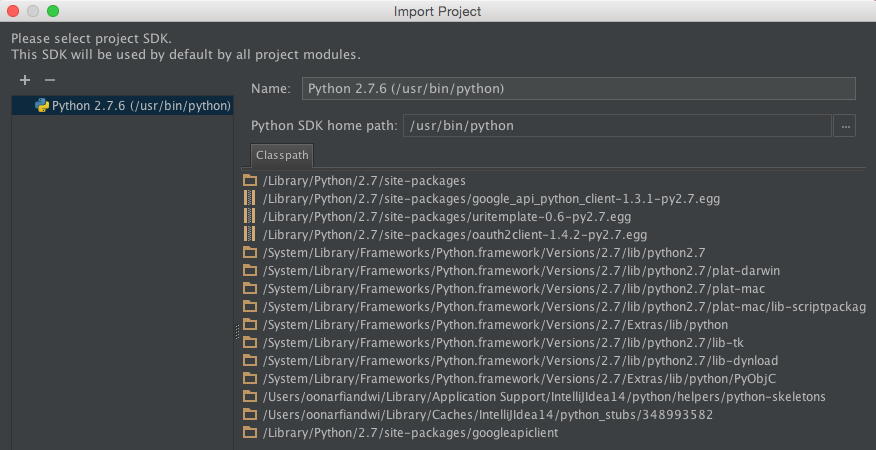Click the Name text field

(x=578, y=89)
